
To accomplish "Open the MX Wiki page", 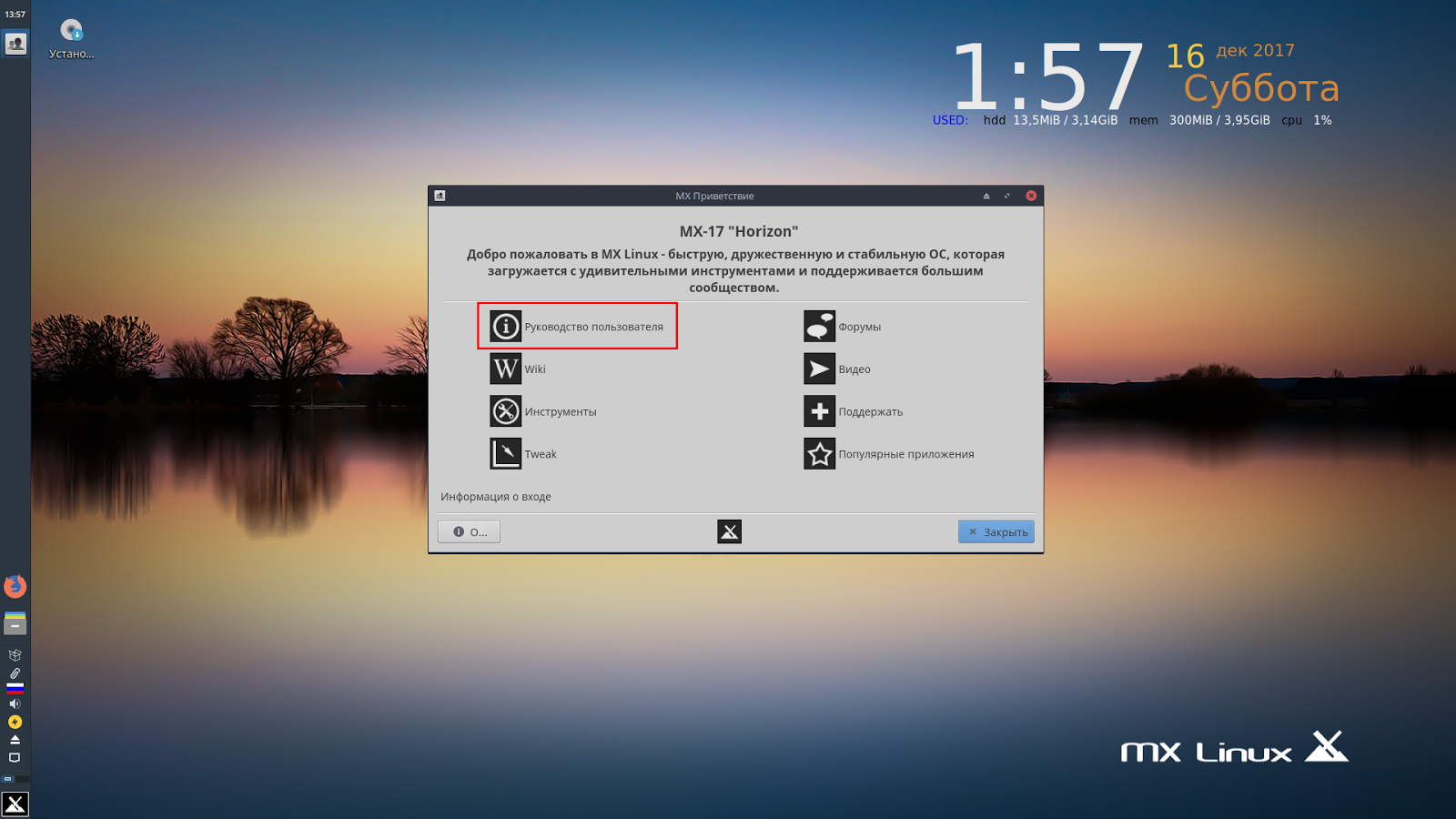I will [521, 369].
